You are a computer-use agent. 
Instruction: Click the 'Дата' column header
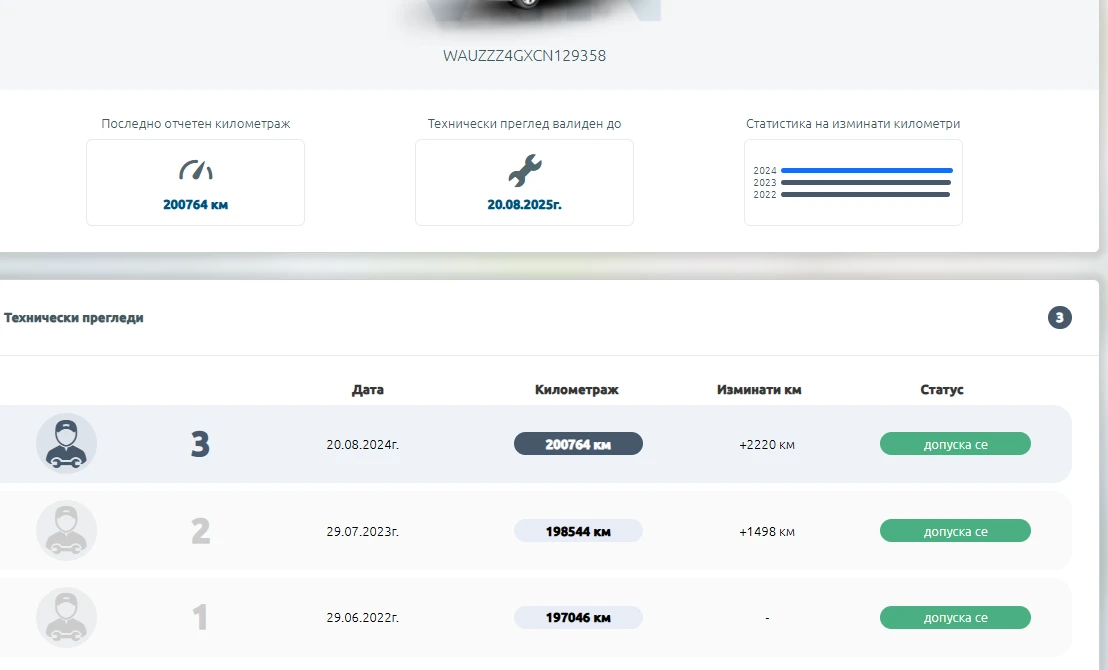coord(367,390)
